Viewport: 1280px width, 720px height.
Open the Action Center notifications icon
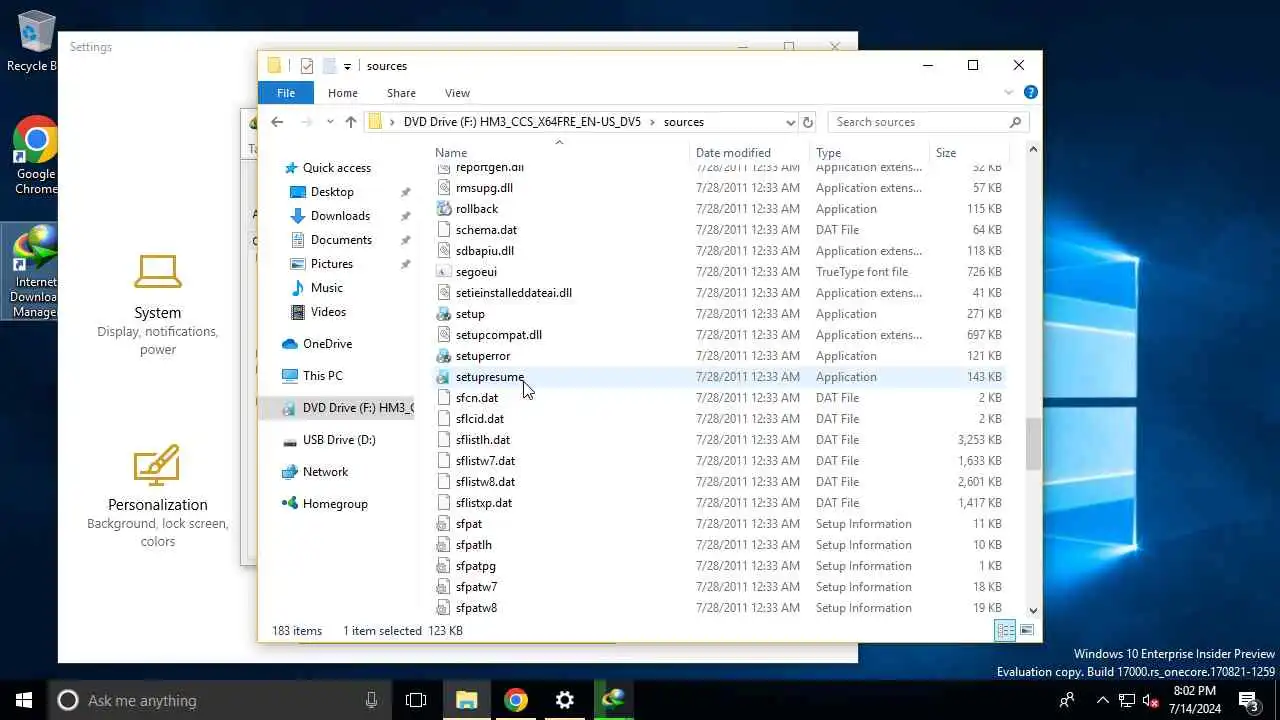click(1248, 700)
